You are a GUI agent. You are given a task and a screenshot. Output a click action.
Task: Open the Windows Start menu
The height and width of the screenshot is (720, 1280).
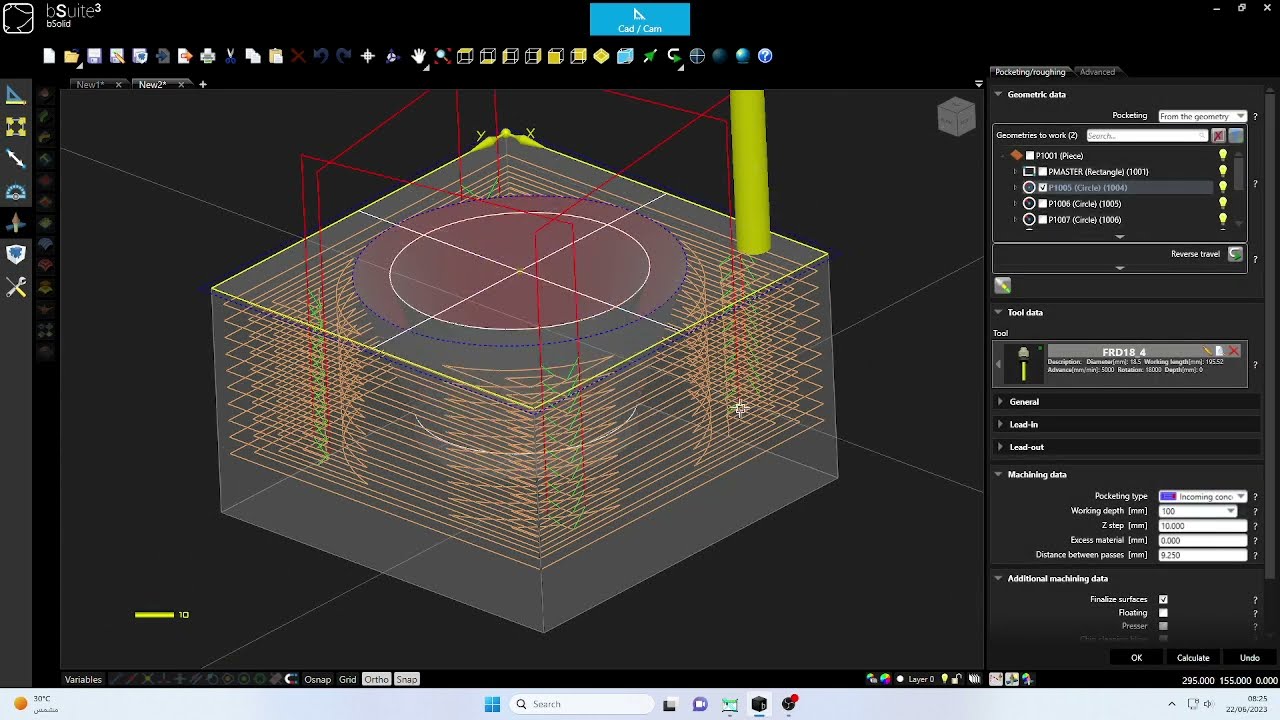(492, 704)
